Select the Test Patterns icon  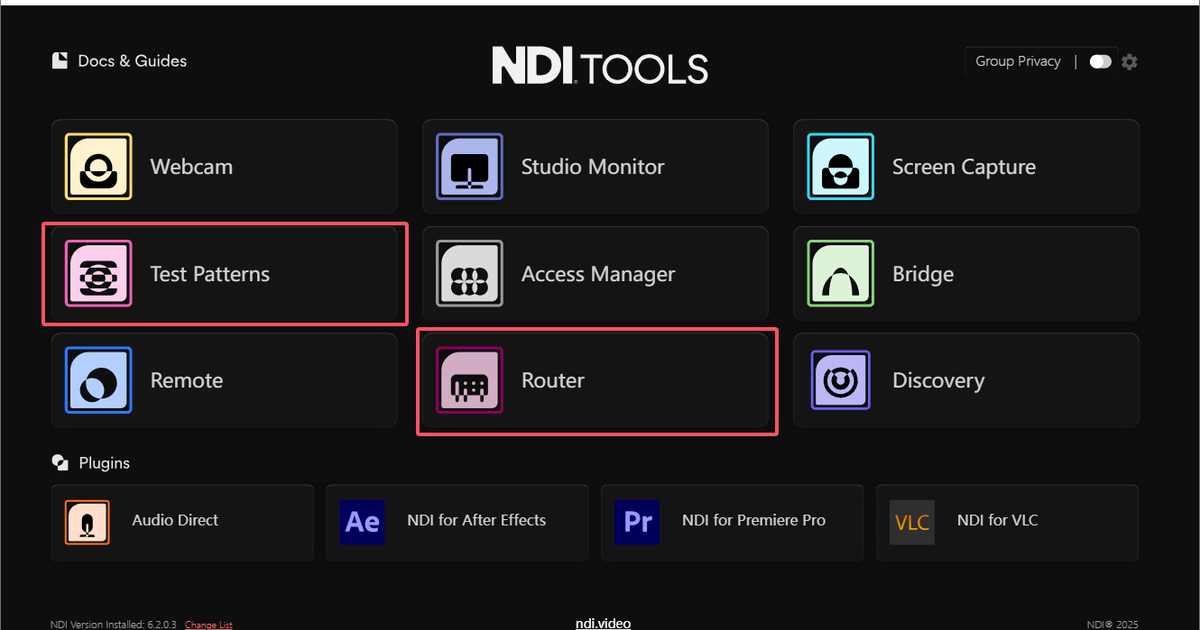tap(98, 274)
